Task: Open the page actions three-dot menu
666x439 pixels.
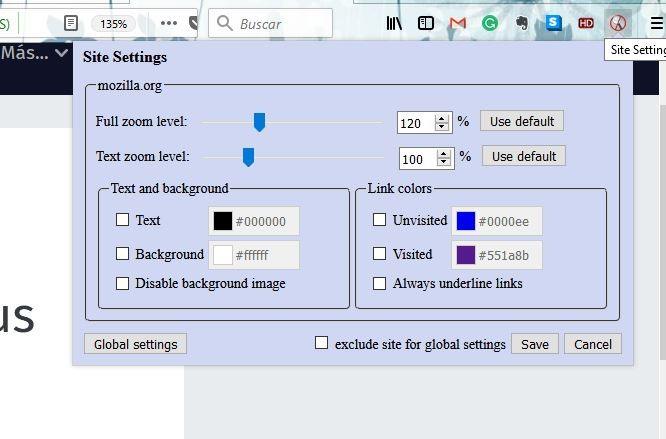Action: [x=168, y=23]
